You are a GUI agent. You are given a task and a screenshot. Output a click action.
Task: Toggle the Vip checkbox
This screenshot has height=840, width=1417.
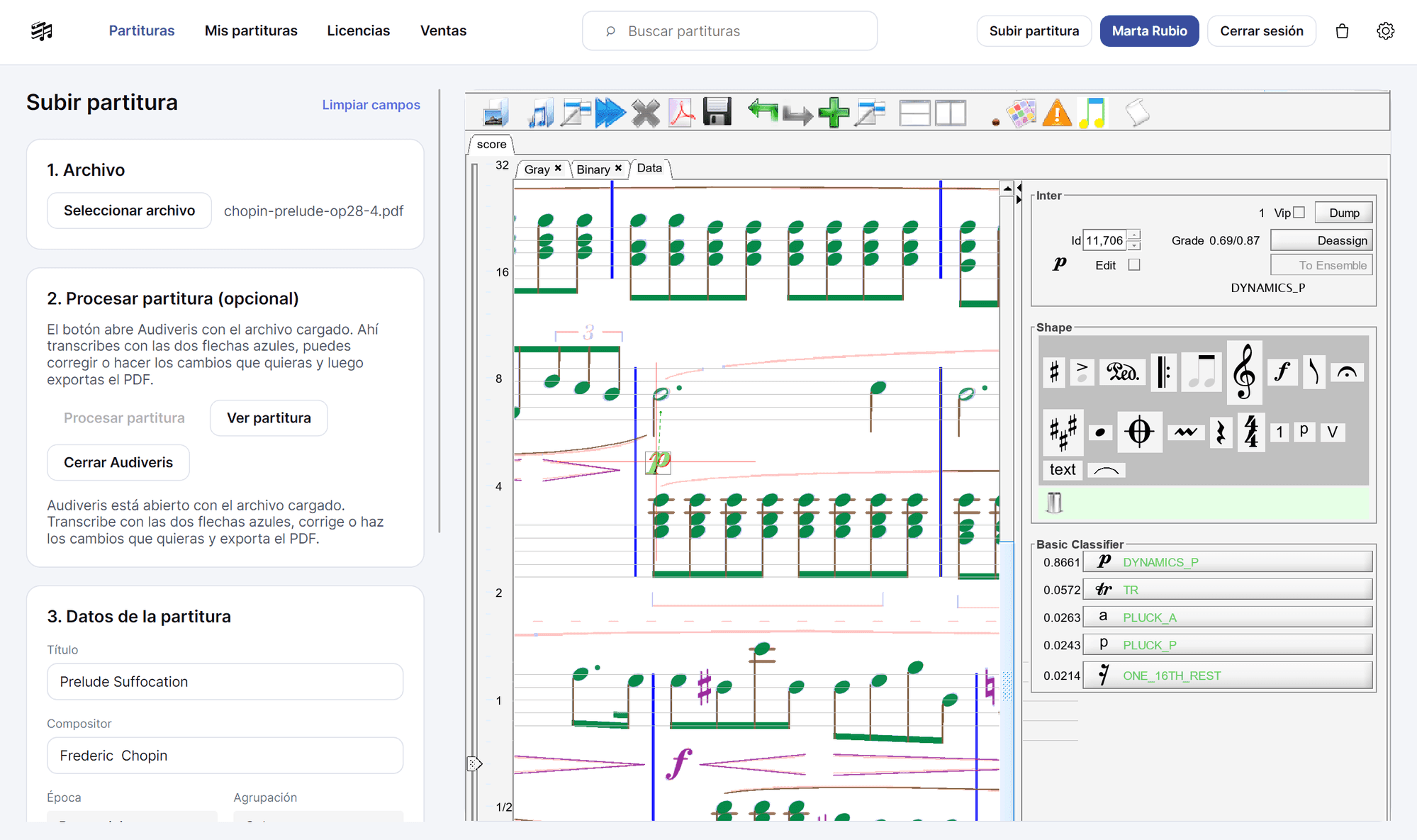pos(1299,213)
